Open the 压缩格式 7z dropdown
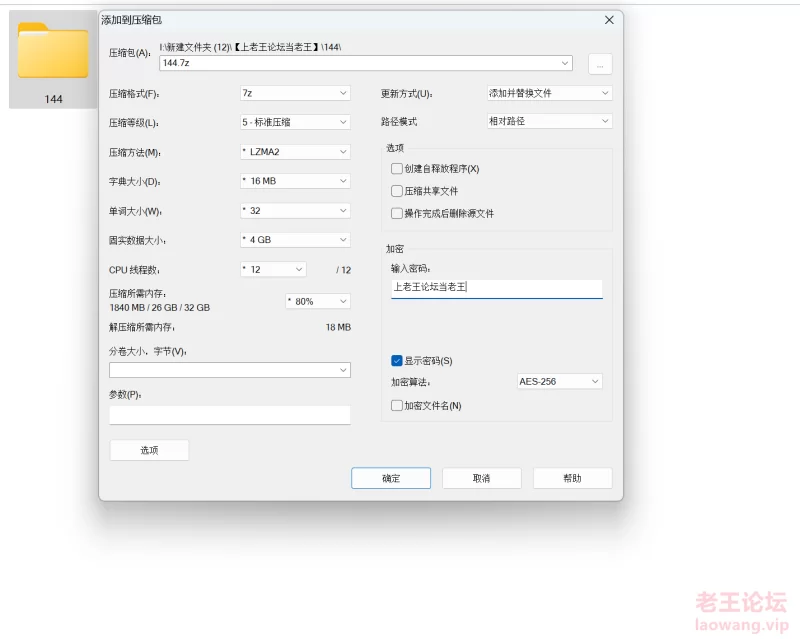The image size is (800, 639). click(295, 93)
